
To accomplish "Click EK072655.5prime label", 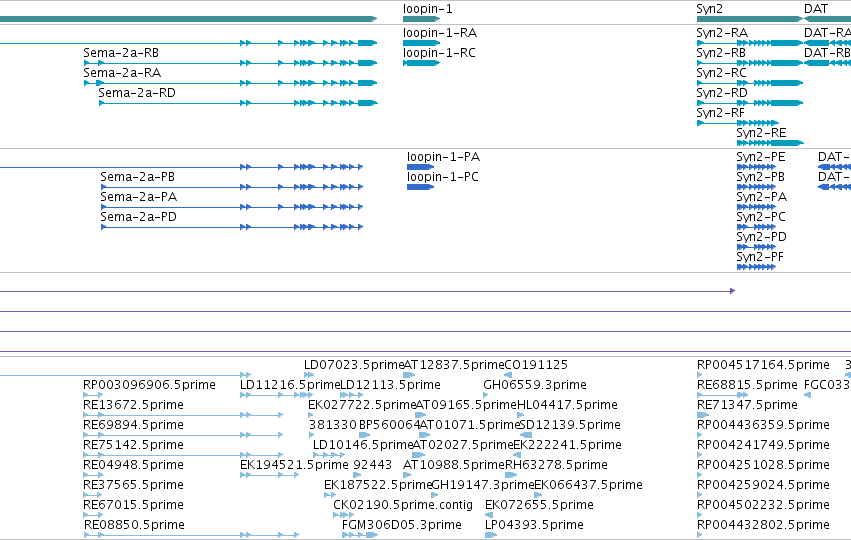I will click(x=539, y=505).
